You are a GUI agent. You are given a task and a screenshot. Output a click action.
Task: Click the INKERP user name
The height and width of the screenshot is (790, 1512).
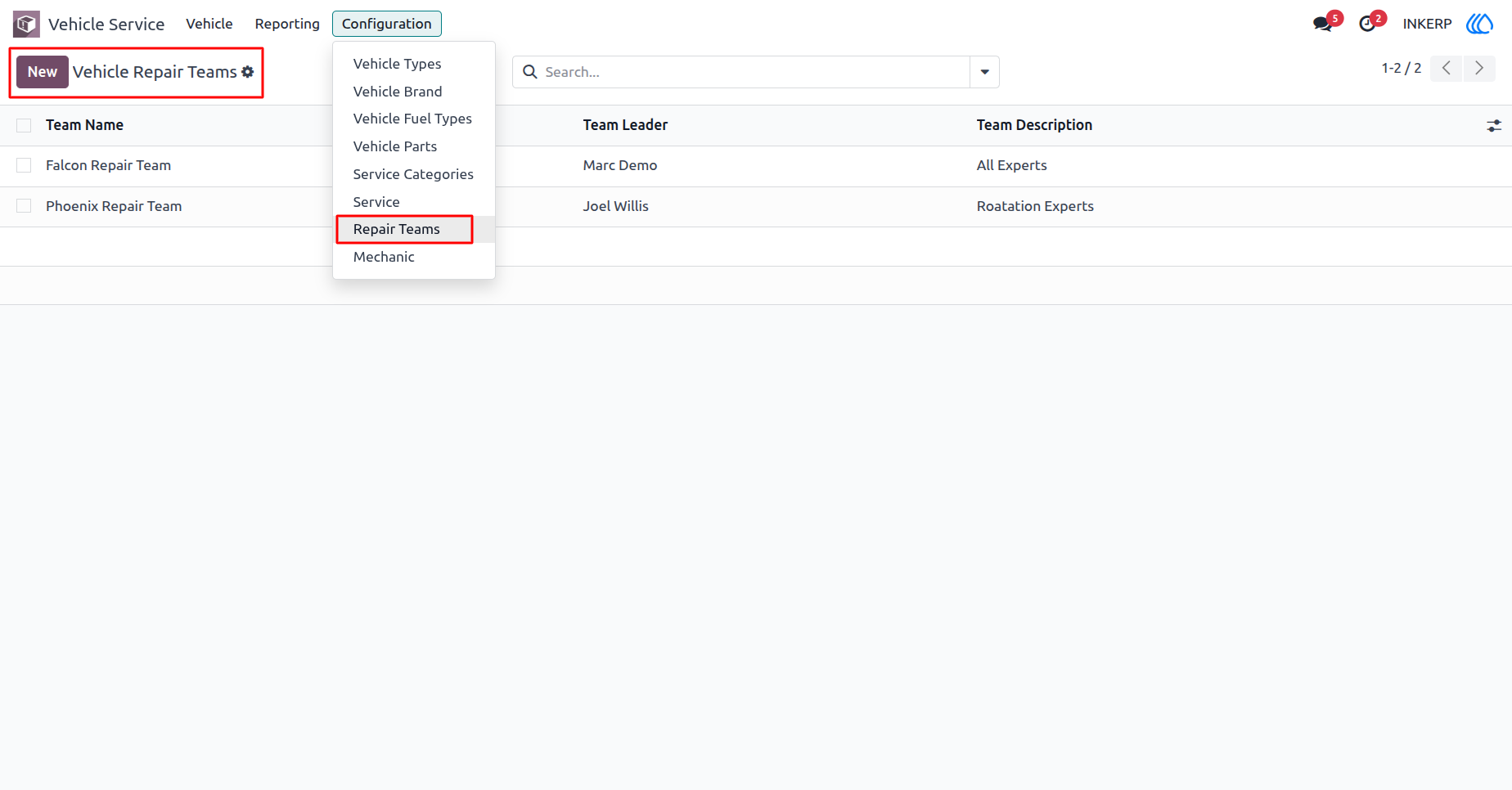pyautogui.click(x=1427, y=24)
